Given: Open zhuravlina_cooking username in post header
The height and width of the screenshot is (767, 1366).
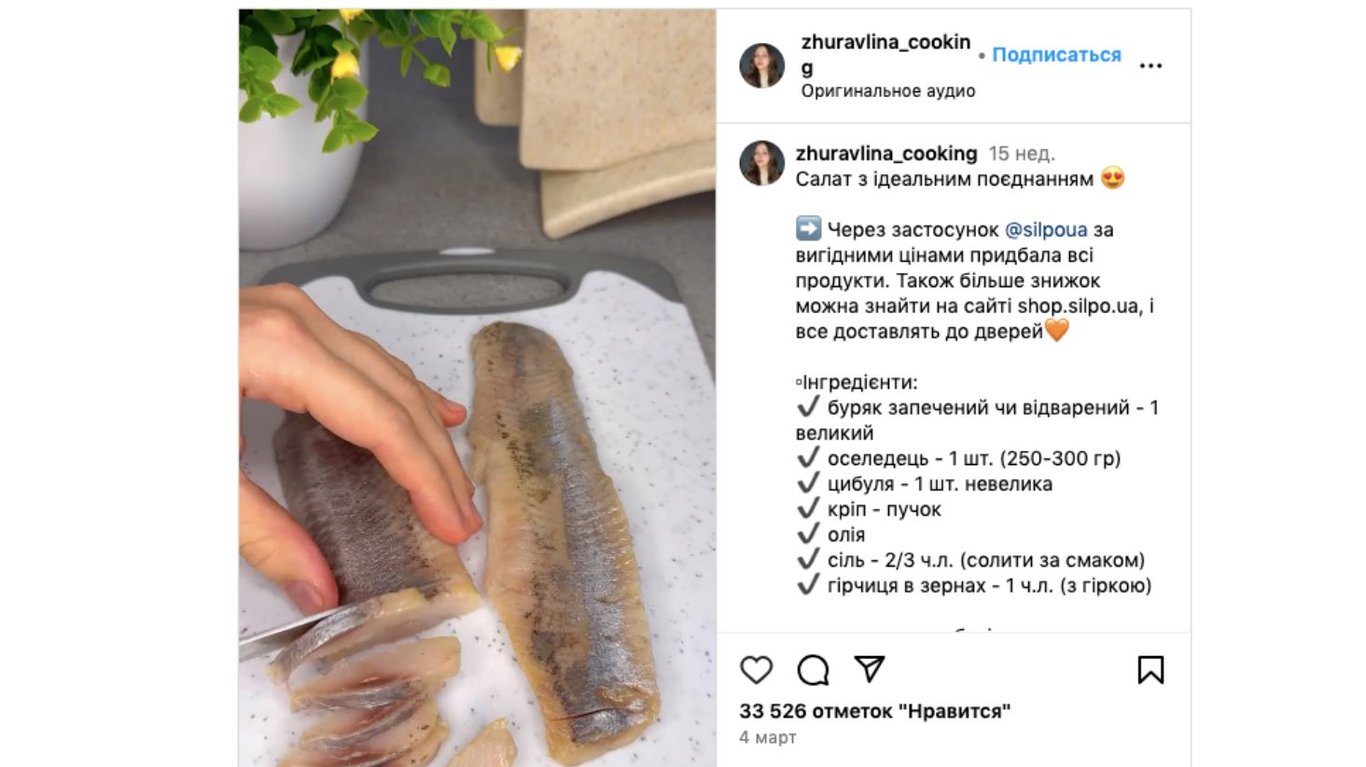Looking at the screenshot, I should tap(886, 54).
